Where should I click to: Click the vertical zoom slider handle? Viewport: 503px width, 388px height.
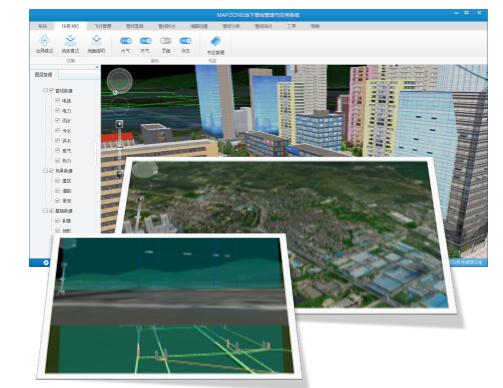coord(120,149)
